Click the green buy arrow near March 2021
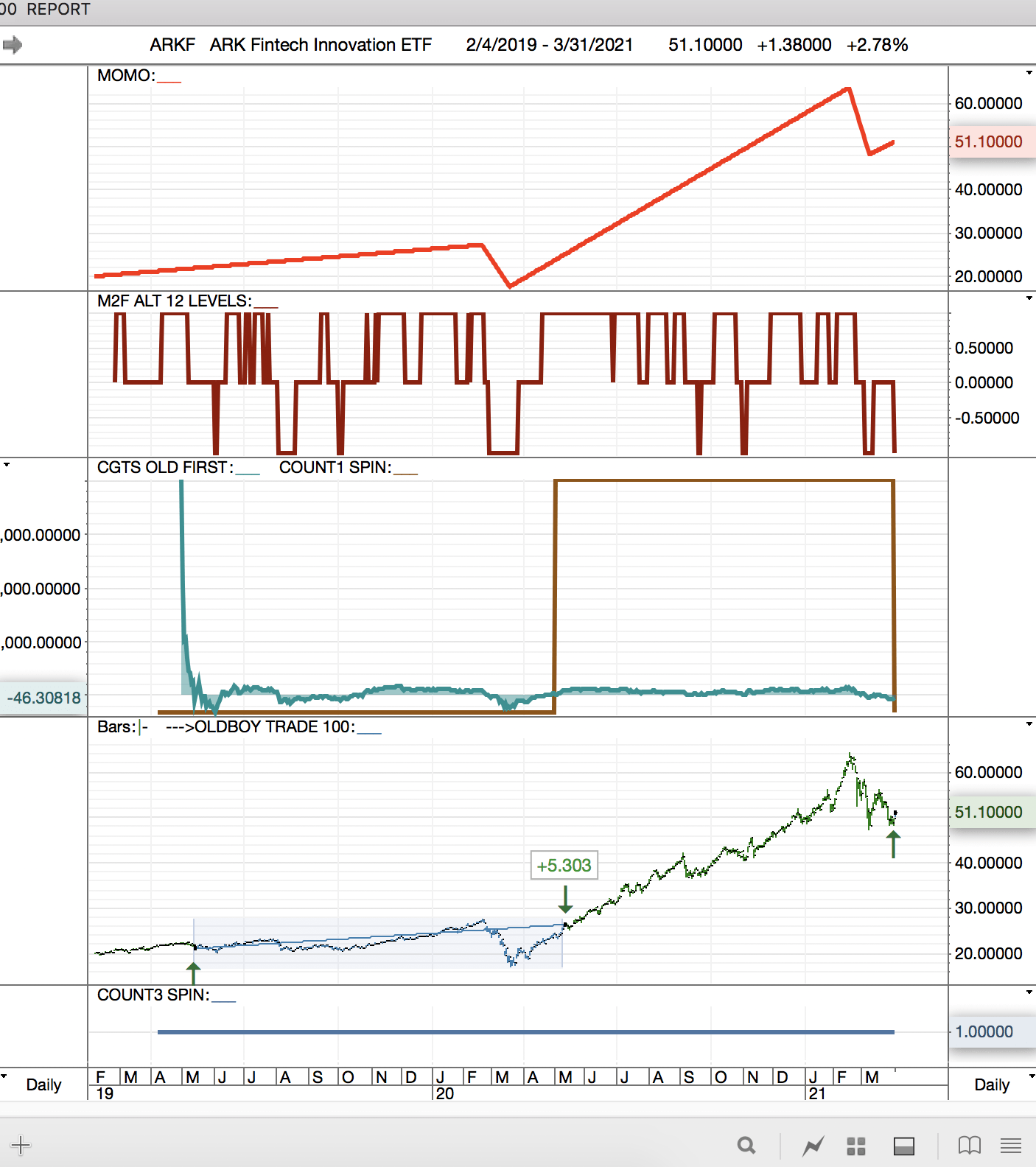 893,844
